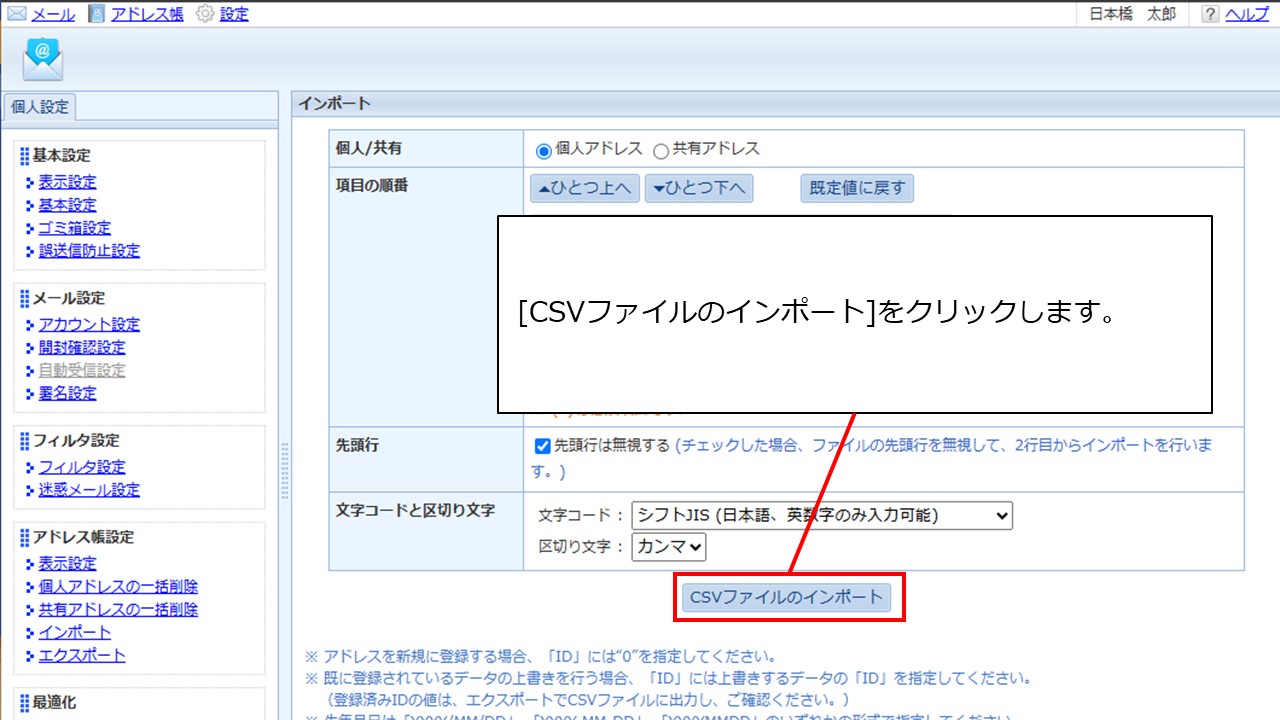1280x720 pixels.
Task: Click the sidebar splitter handle
Action: (285, 471)
